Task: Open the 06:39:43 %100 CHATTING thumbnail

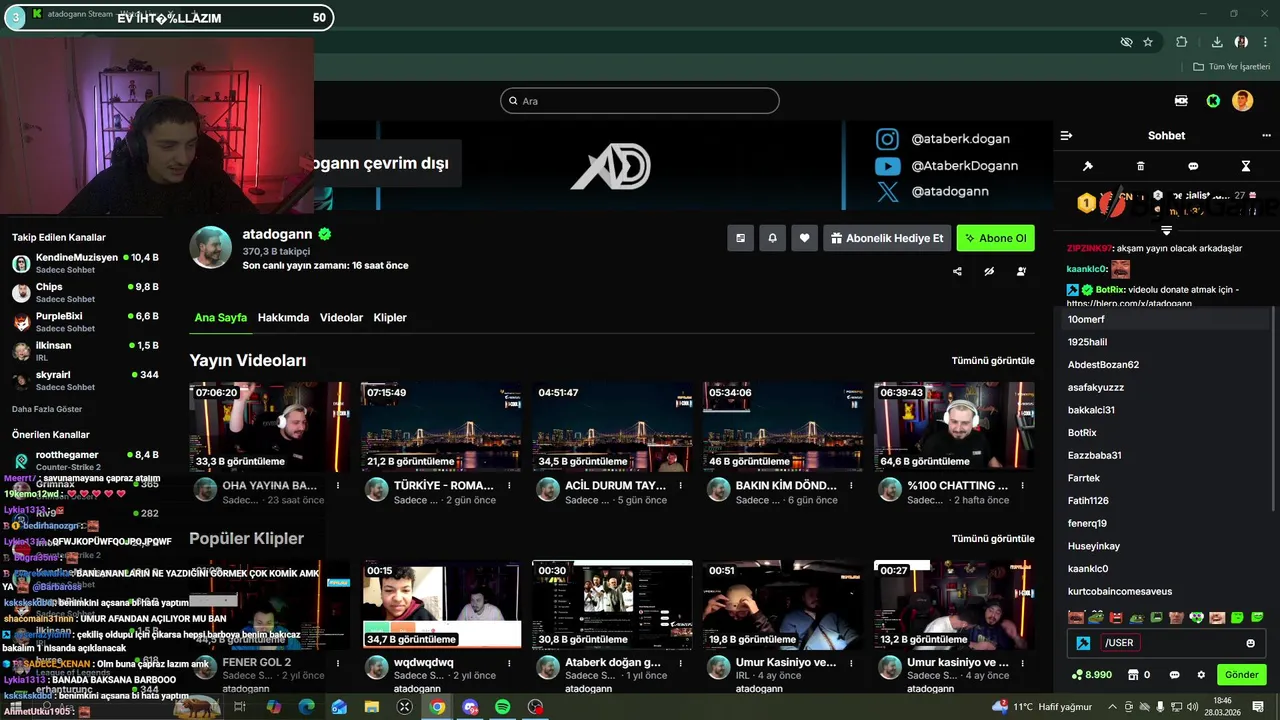Action: click(954, 427)
